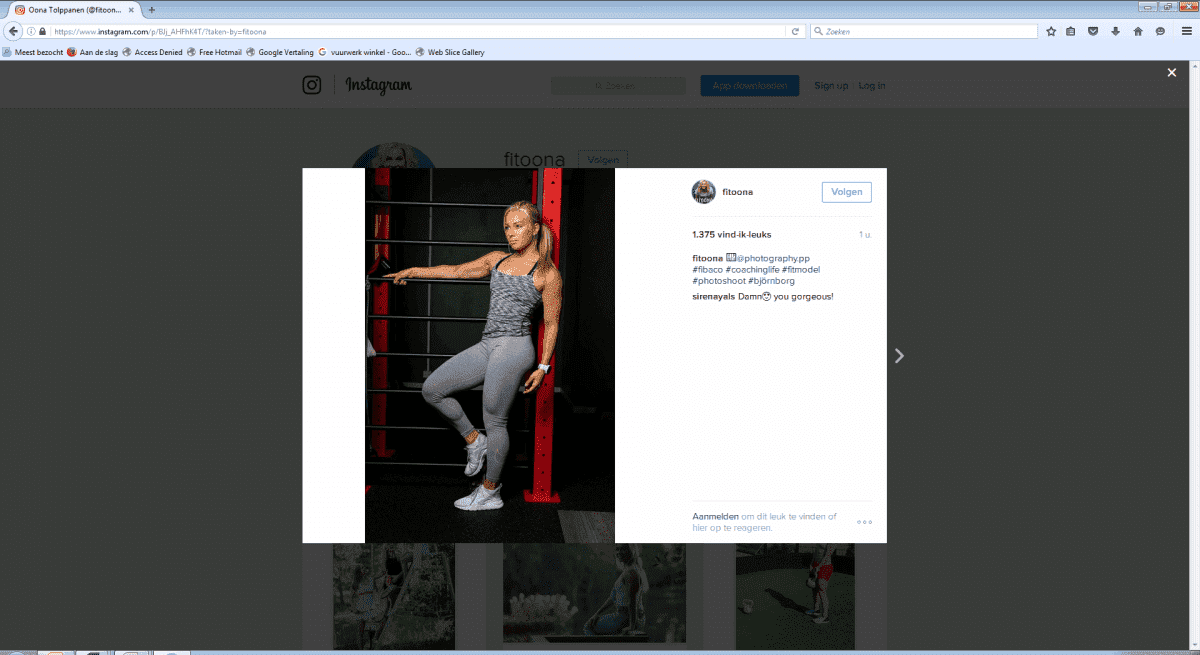The image size is (1200, 655).
Task: Click the browser back arrow button
Action: click(14, 31)
